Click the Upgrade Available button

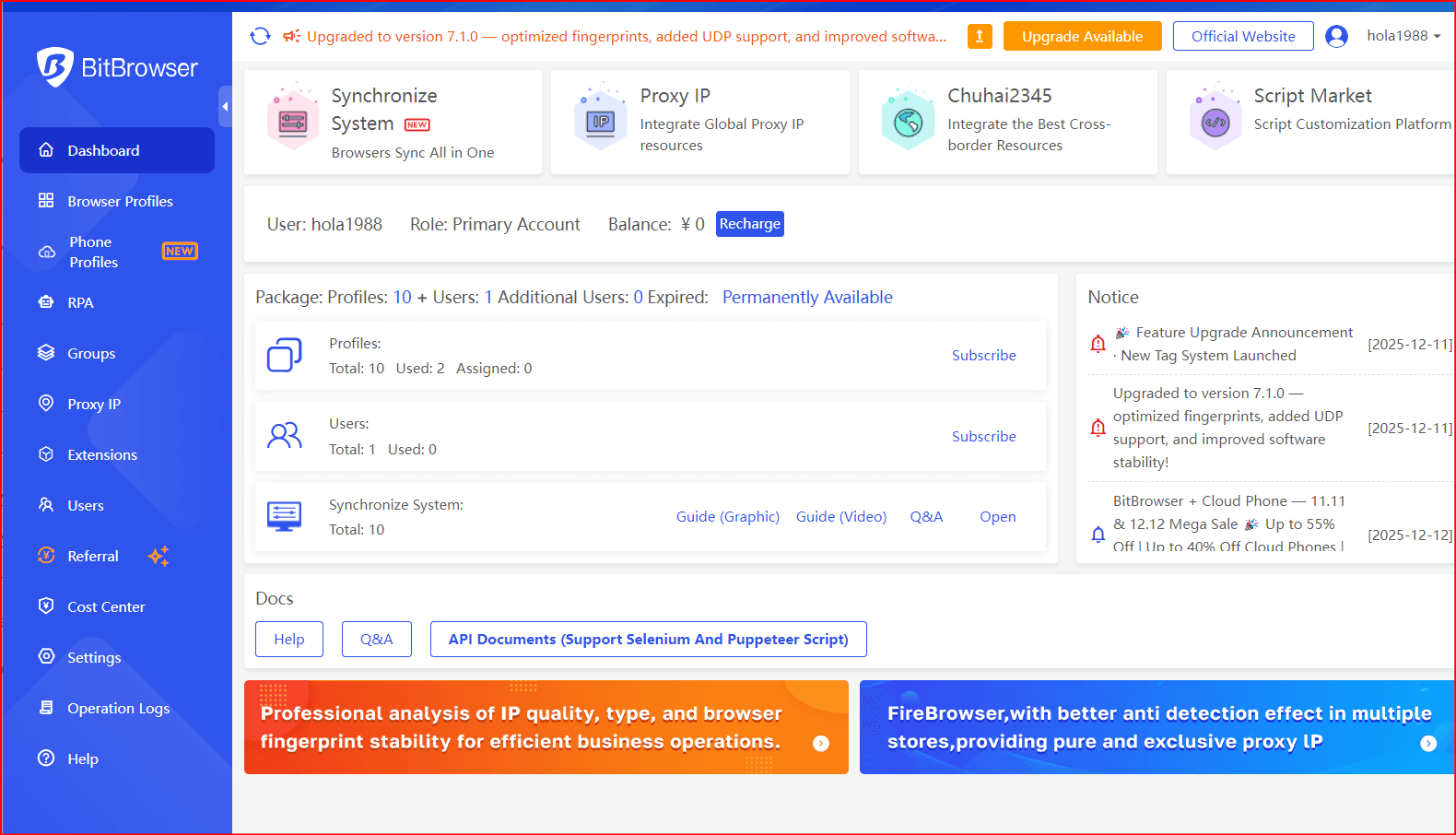click(x=1082, y=36)
